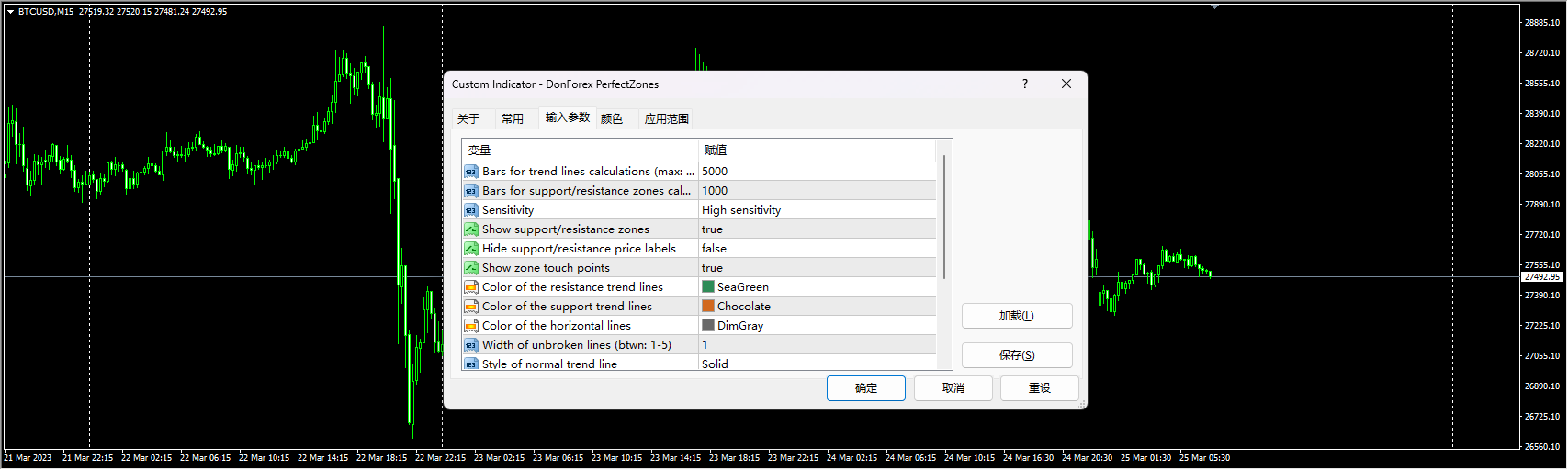Click the dialog help question mark
Screen dimensions: 1568x470
[1025, 84]
